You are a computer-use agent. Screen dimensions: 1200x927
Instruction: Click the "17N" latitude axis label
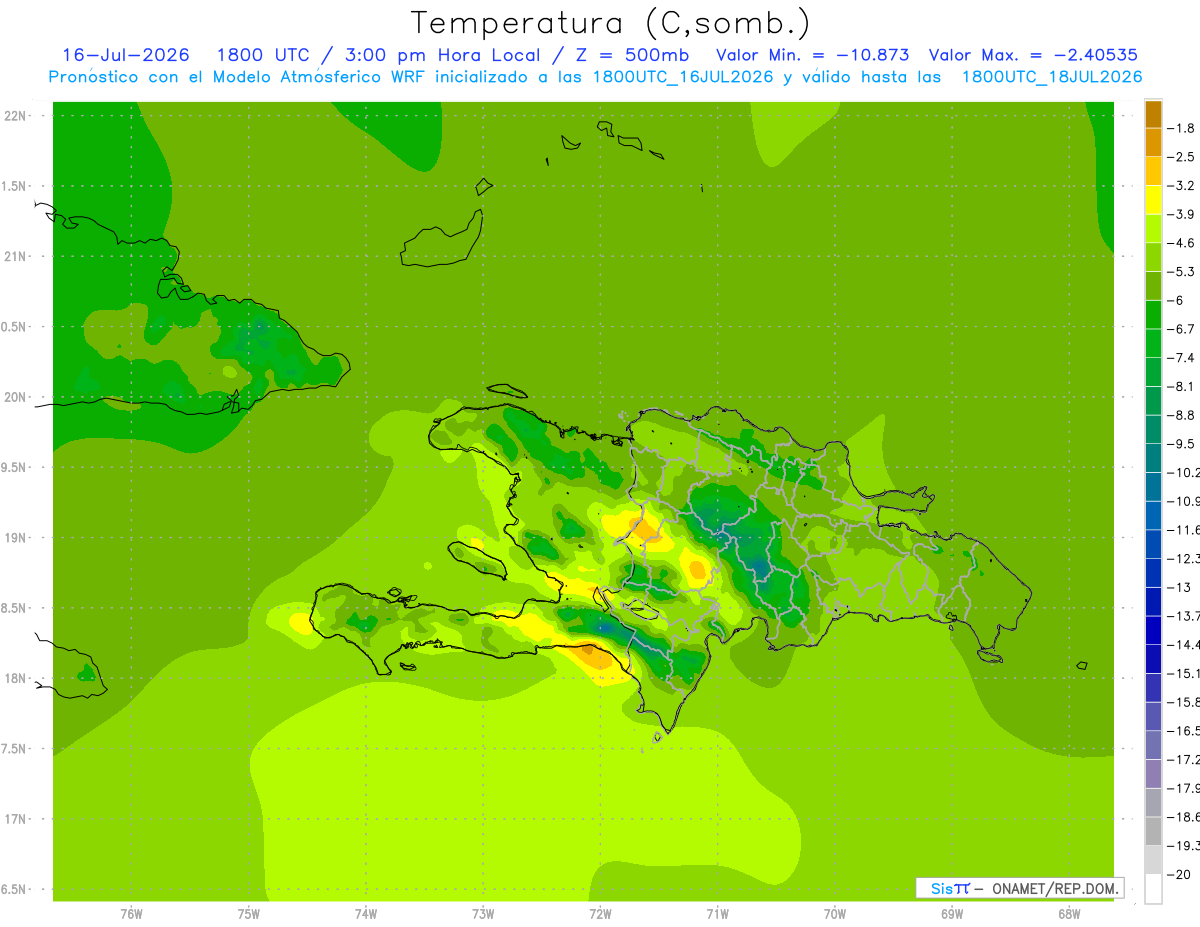coord(16,819)
